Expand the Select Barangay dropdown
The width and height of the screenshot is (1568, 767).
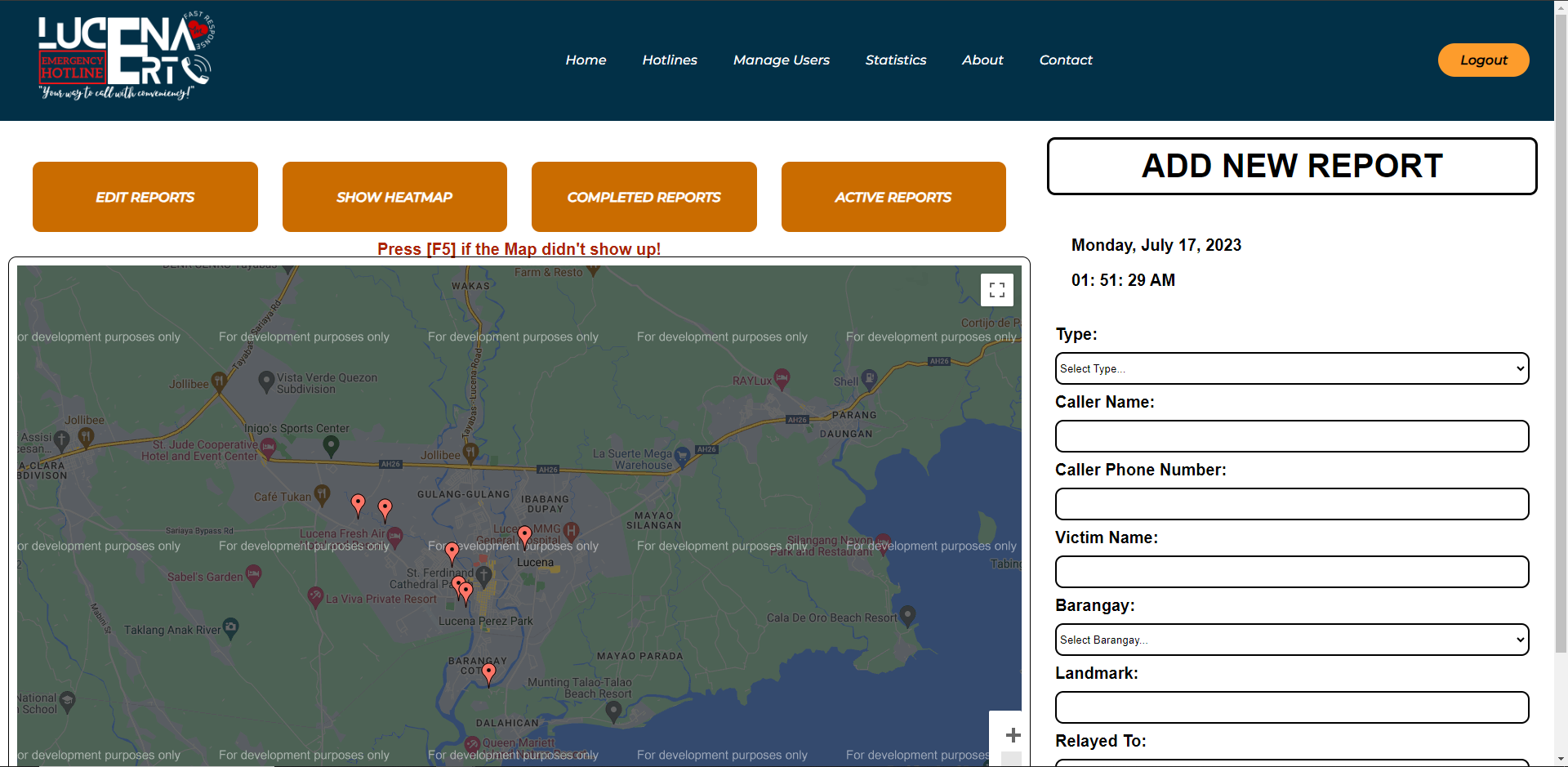click(1291, 640)
